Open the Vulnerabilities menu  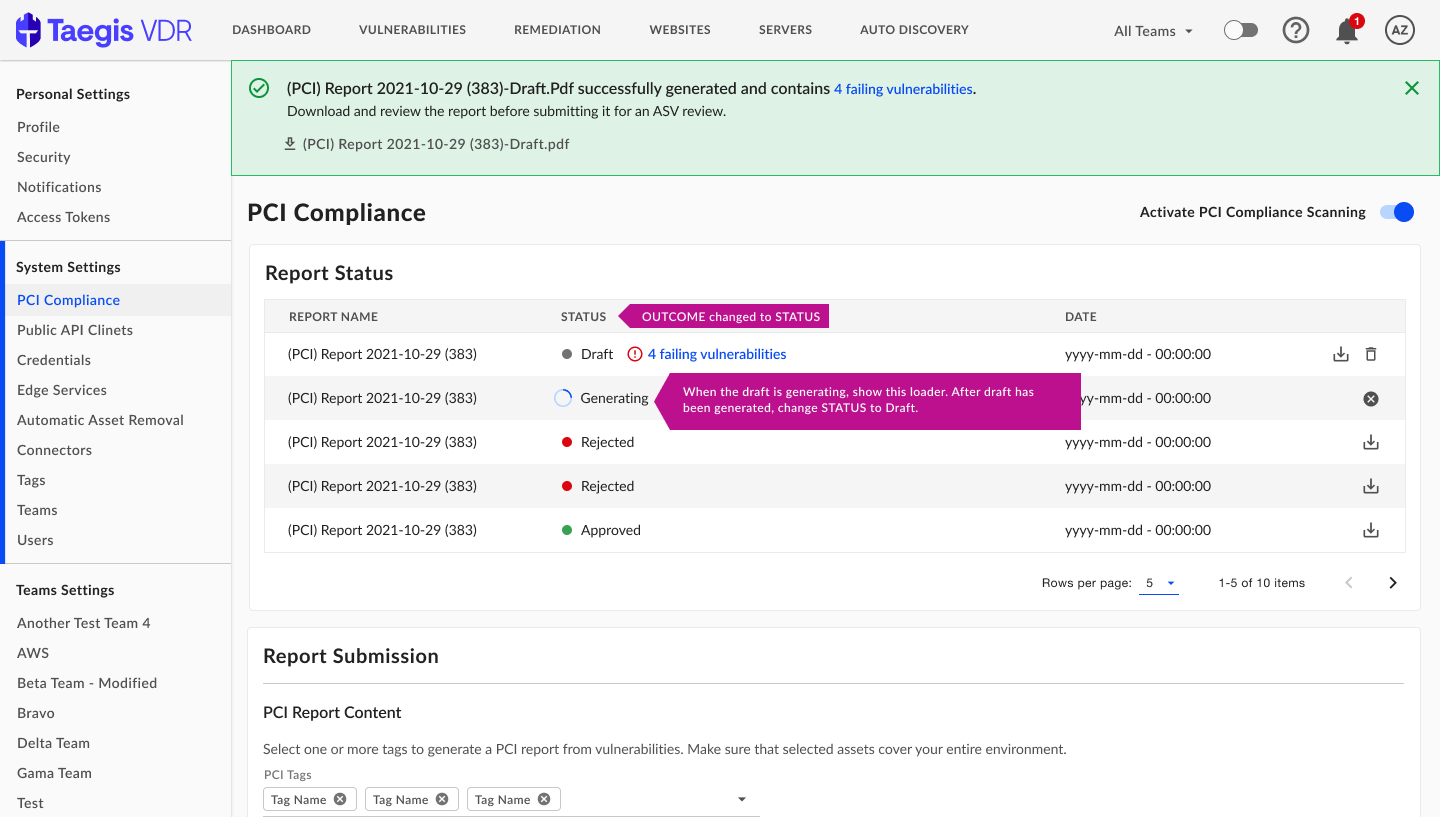coord(412,30)
